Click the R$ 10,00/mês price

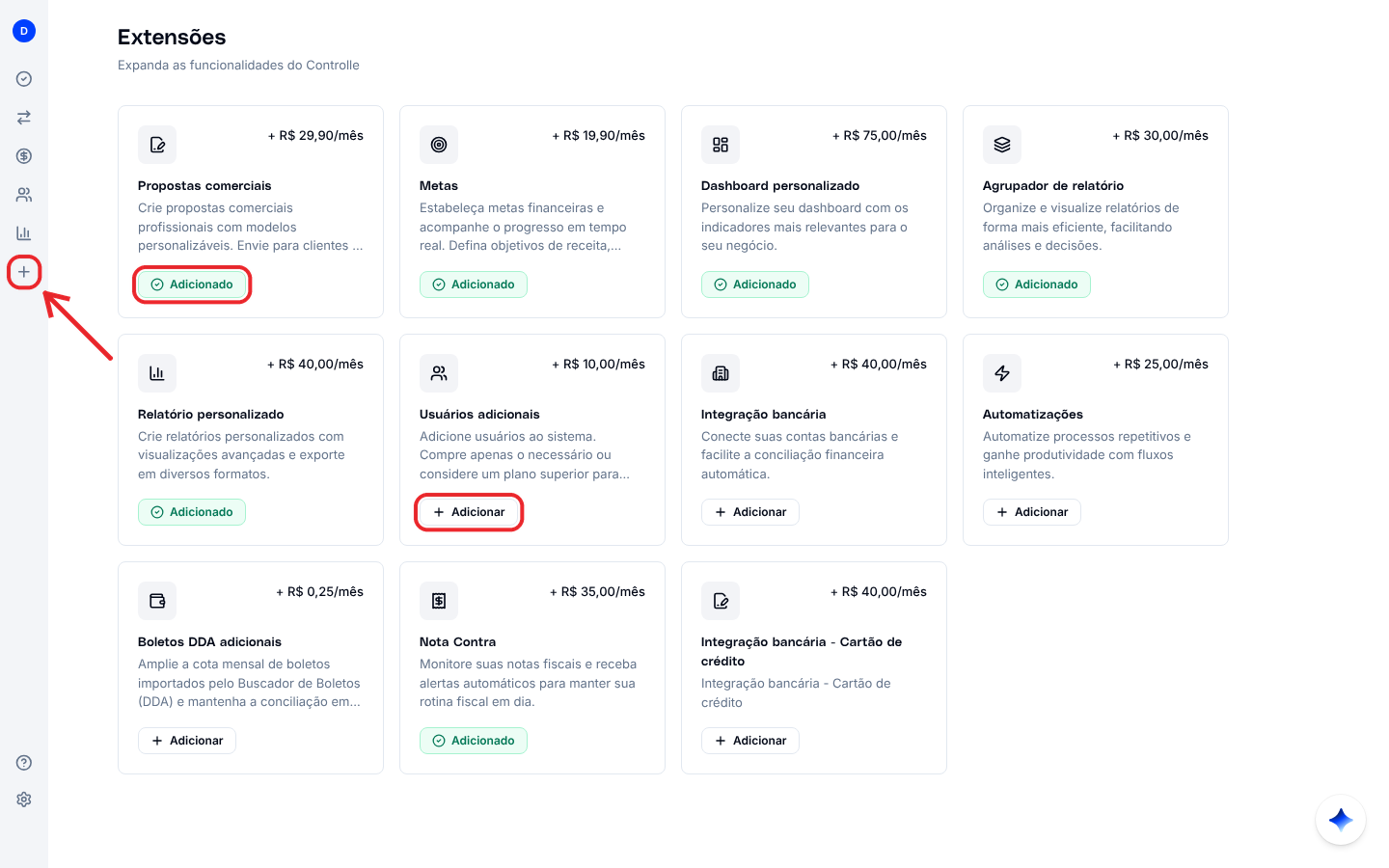(598, 365)
